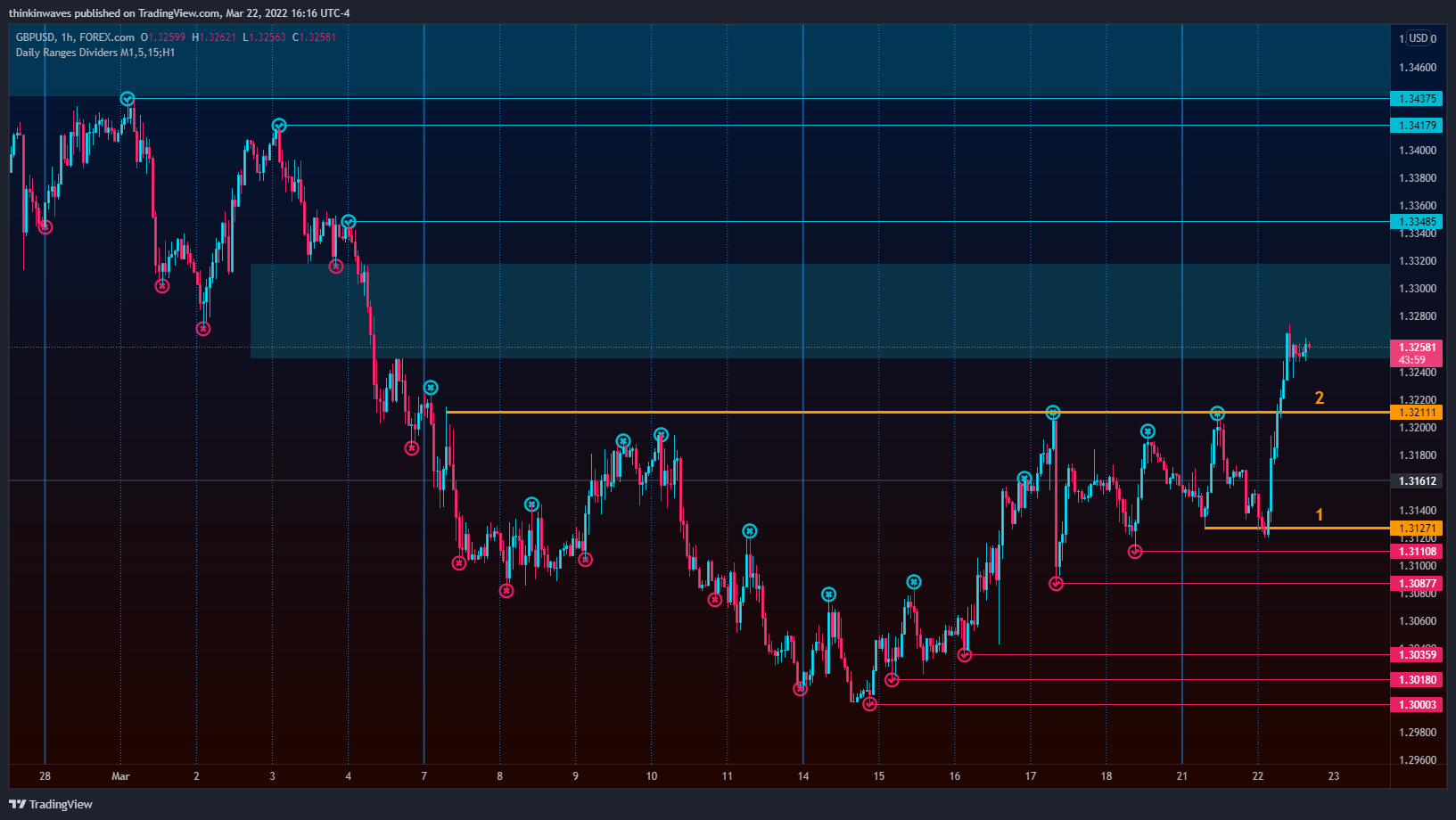Select the swing-high marker on the 1.34375 line

click(128, 99)
